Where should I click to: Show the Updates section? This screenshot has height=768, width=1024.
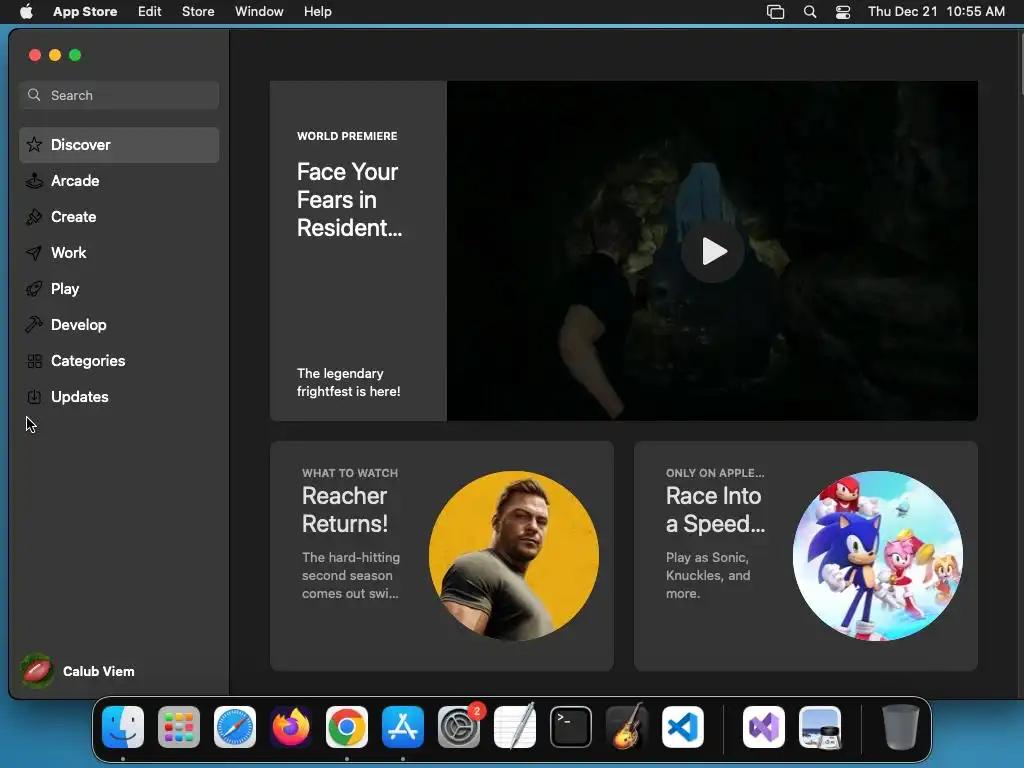tap(119, 396)
